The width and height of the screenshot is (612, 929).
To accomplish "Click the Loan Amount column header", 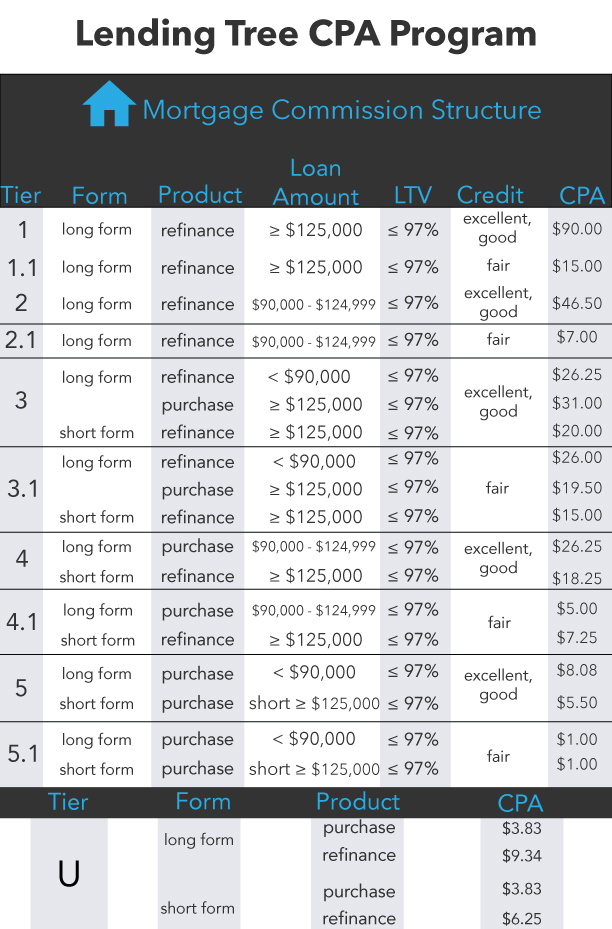I will point(316,183).
